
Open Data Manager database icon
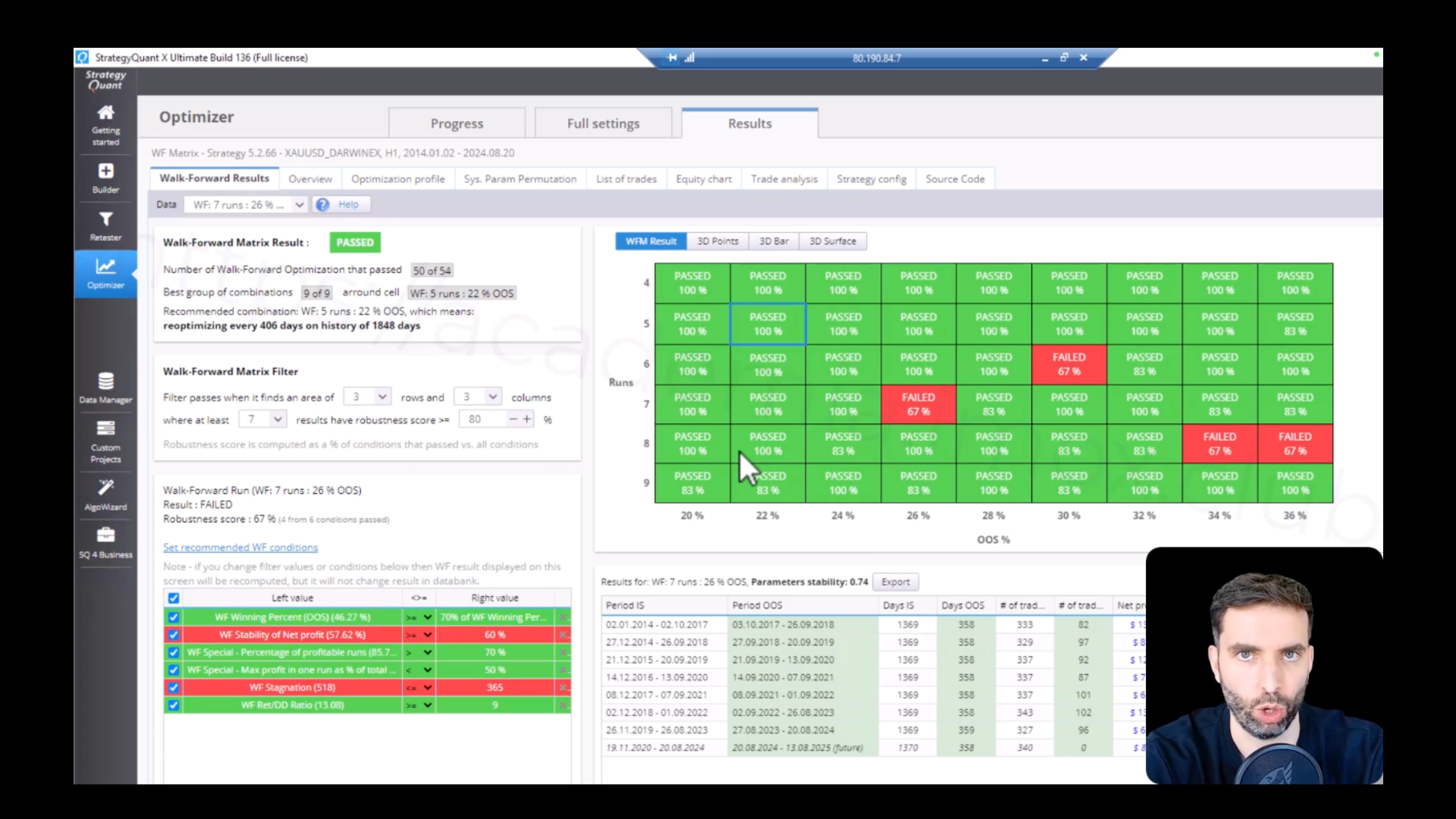[105, 381]
